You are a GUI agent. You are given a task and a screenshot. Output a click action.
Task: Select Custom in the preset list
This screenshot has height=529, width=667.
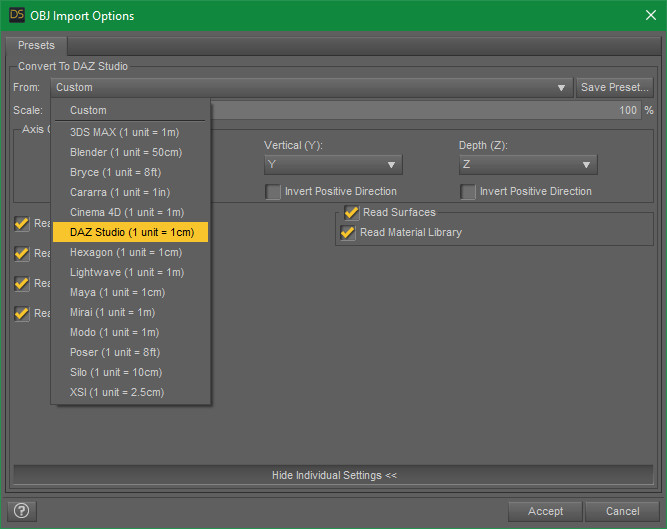click(130, 110)
